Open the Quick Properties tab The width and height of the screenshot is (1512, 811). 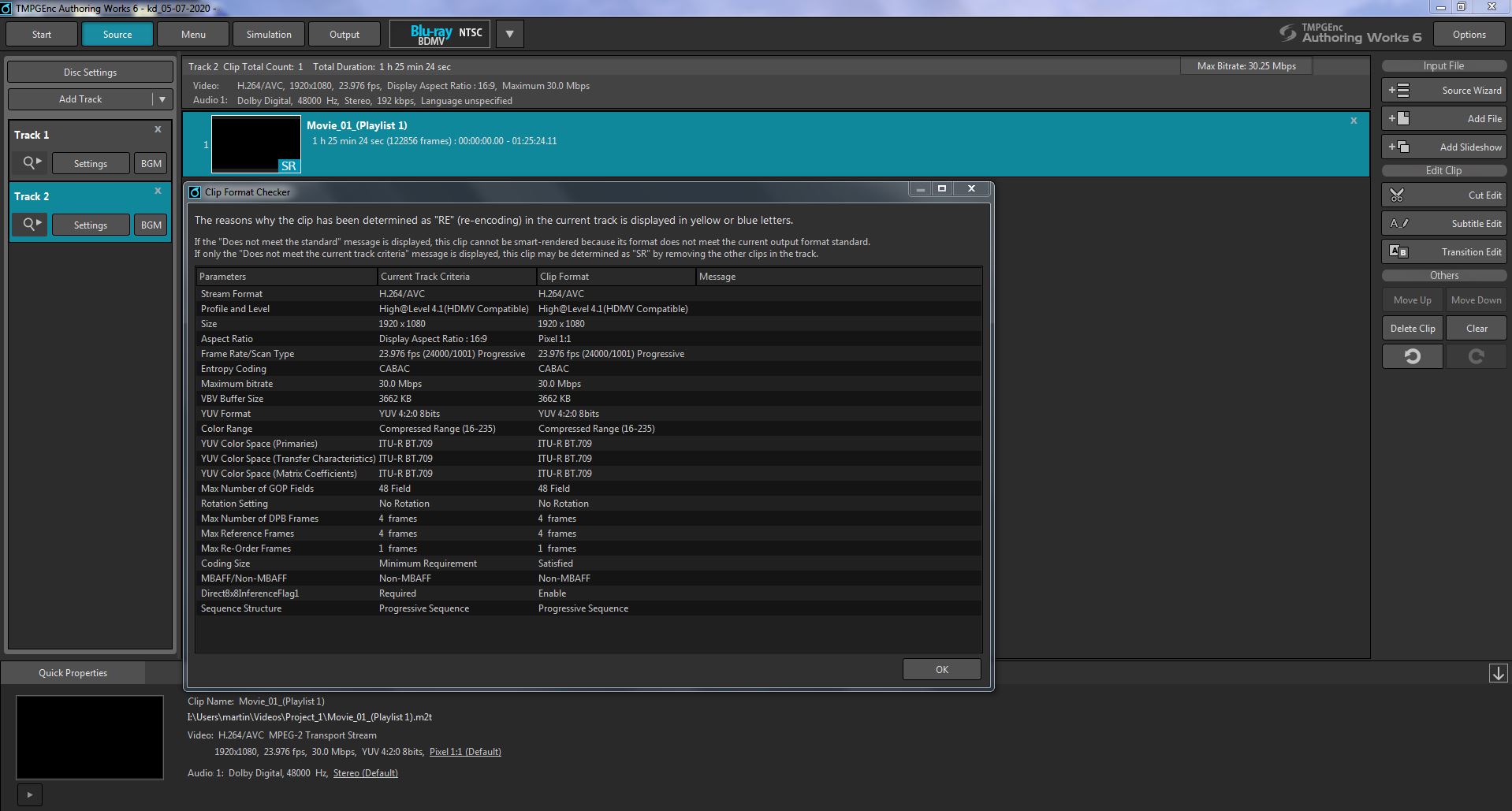(73, 673)
